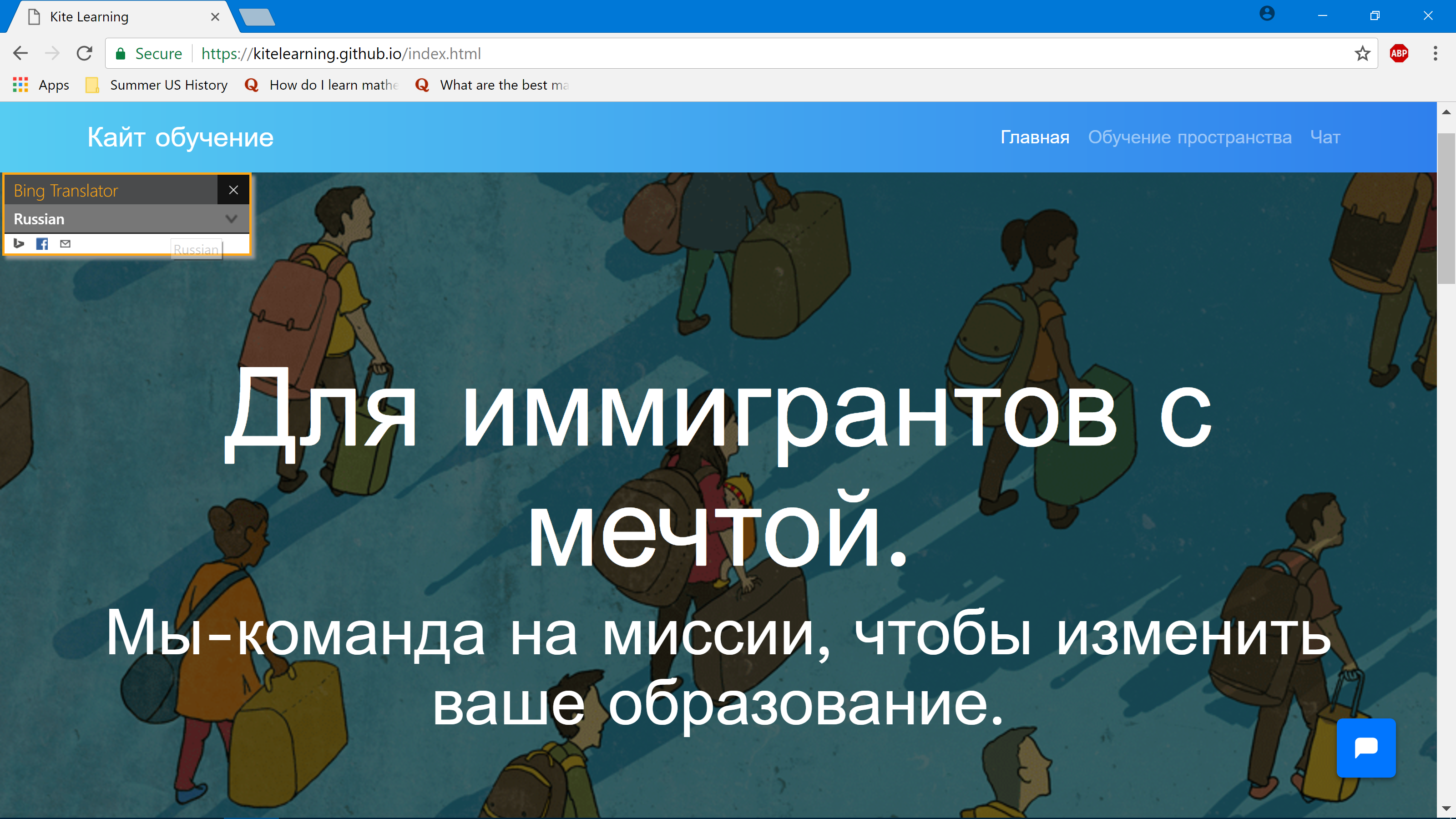
Task: Click the Bing logo in translator widget
Action: click(19, 243)
